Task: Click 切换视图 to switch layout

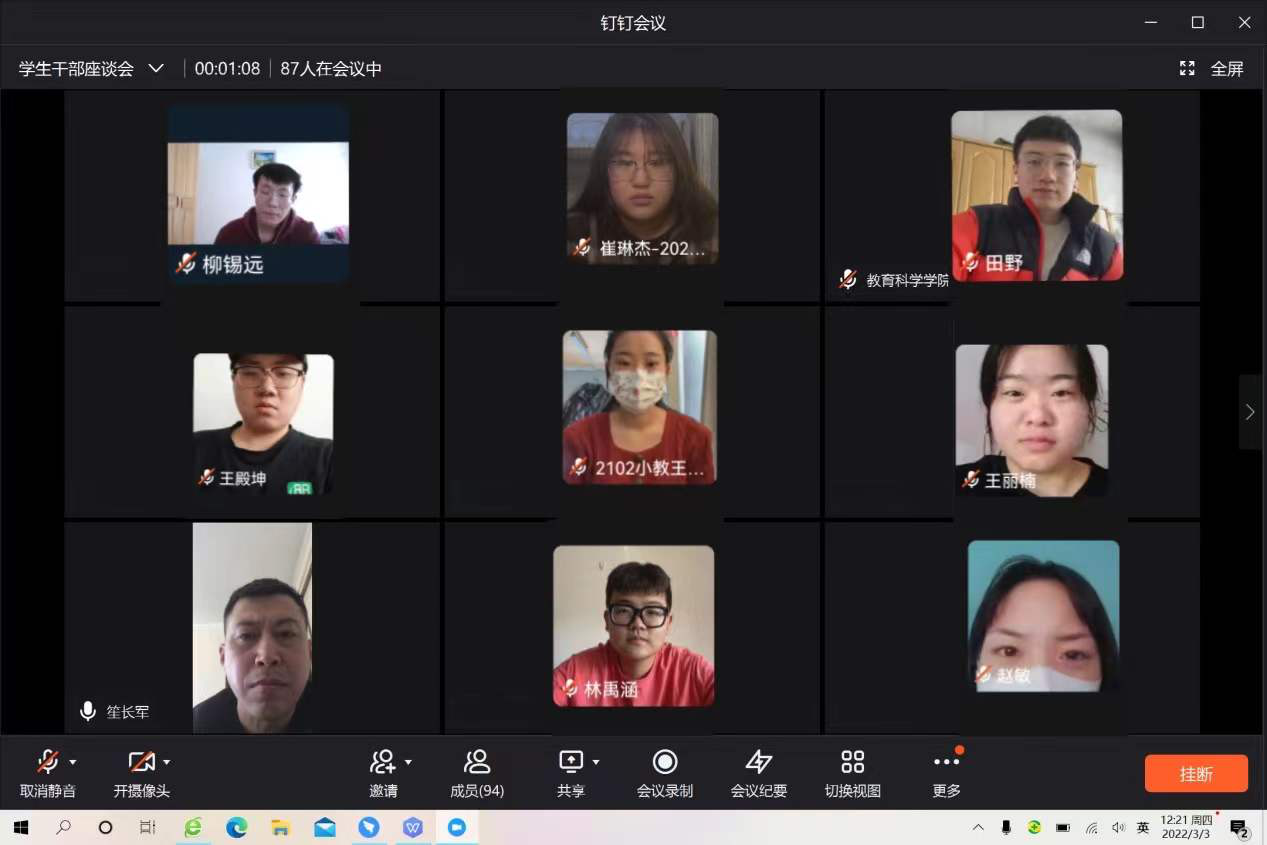Action: [853, 772]
